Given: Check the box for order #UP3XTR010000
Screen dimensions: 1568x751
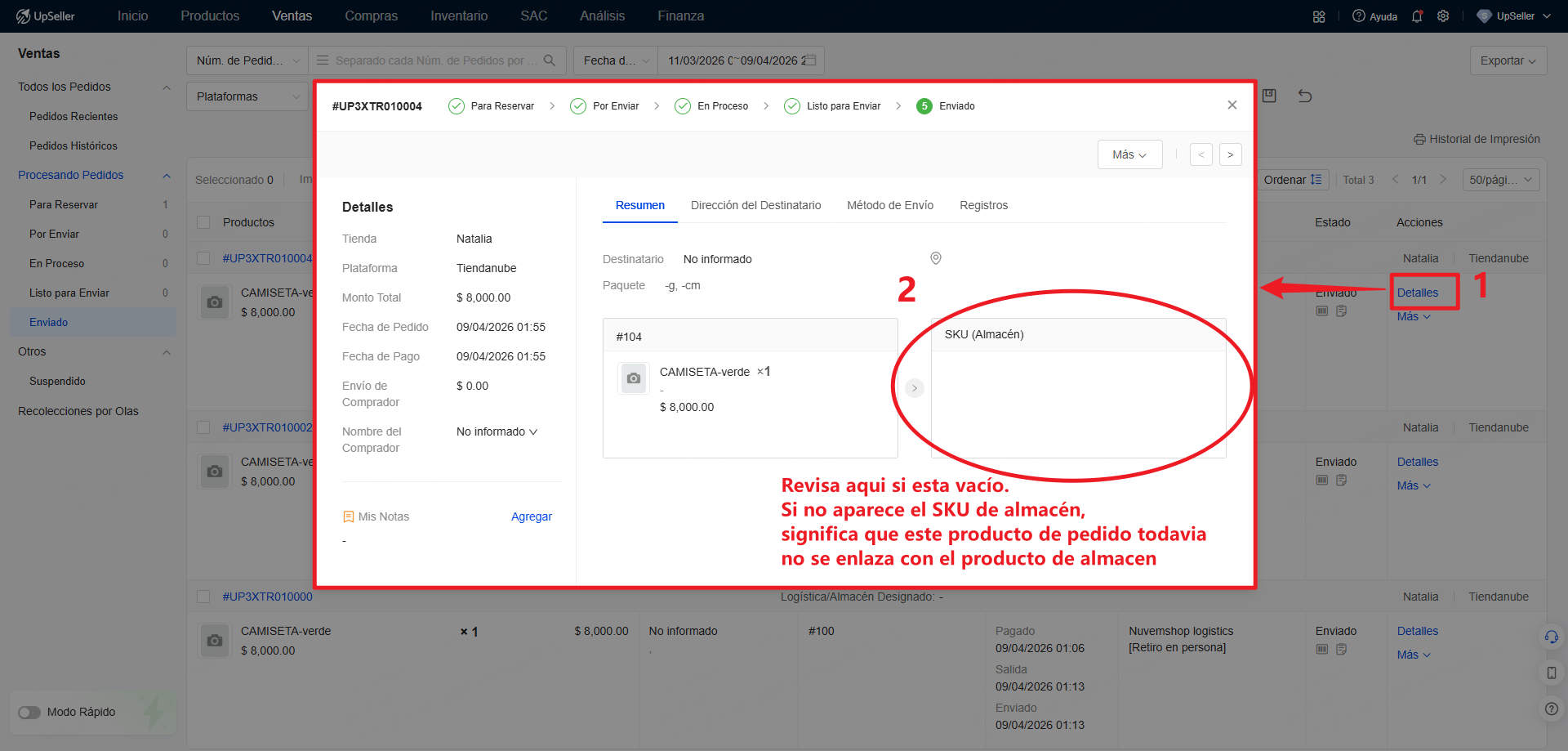Looking at the screenshot, I should [x=204, y=597].
